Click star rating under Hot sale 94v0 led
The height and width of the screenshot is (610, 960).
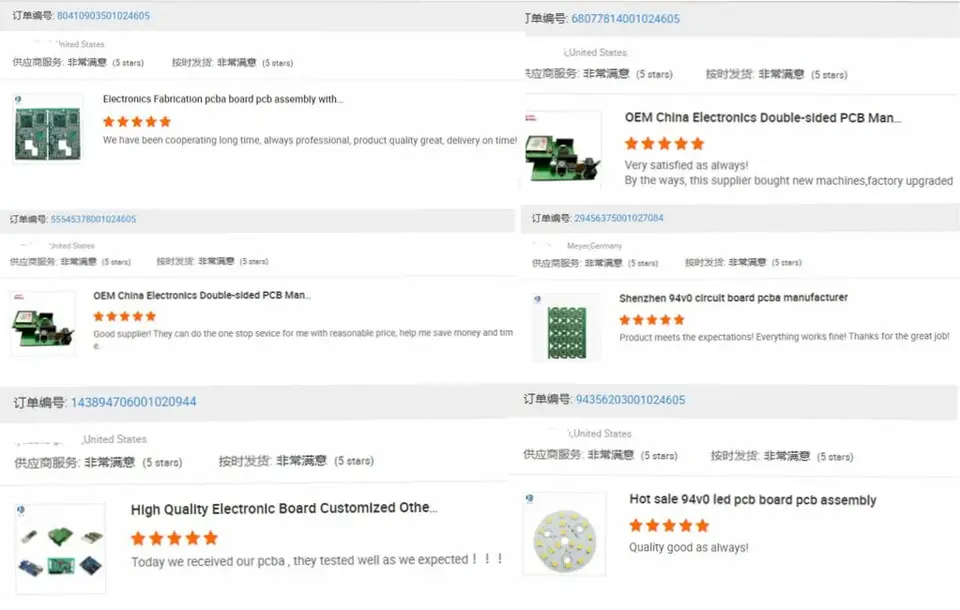tap(668, 525)
